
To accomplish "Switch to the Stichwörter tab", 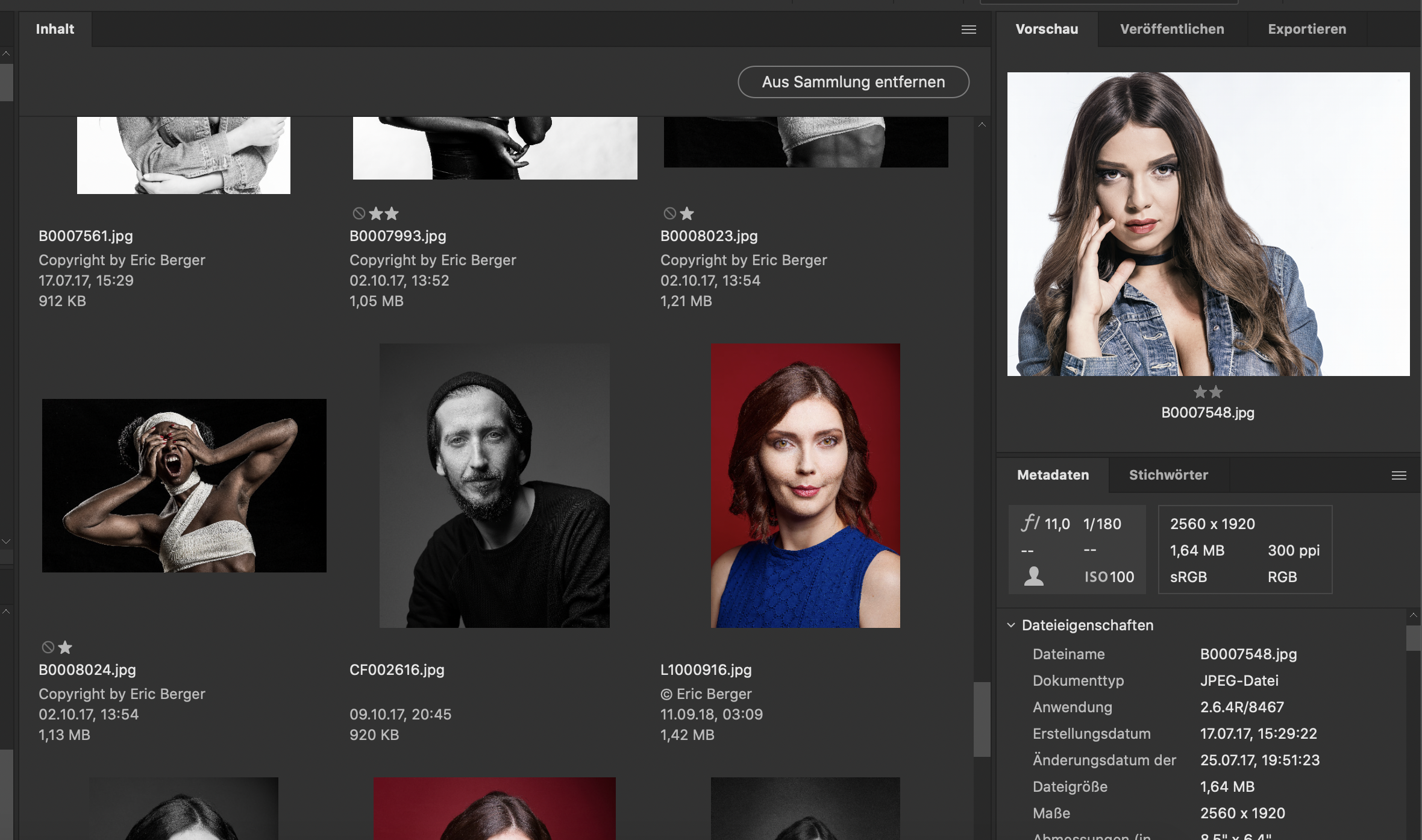I will pyautogui.click(x=1168, y=475).
